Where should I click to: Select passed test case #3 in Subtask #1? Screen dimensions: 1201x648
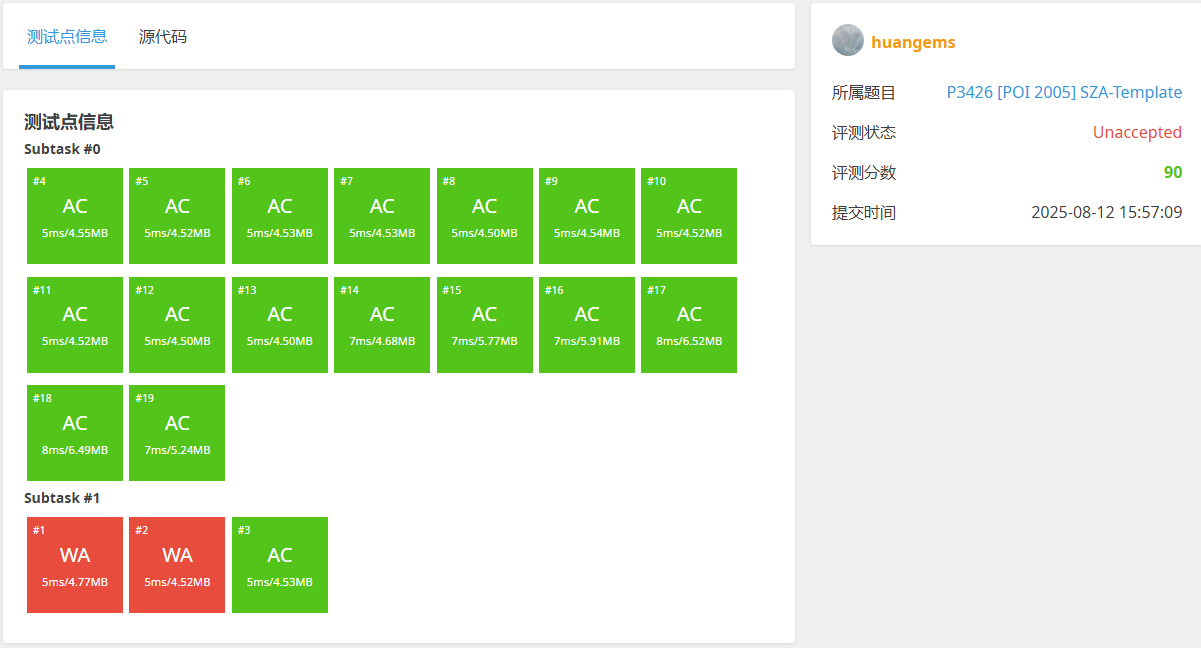point(280,564)
